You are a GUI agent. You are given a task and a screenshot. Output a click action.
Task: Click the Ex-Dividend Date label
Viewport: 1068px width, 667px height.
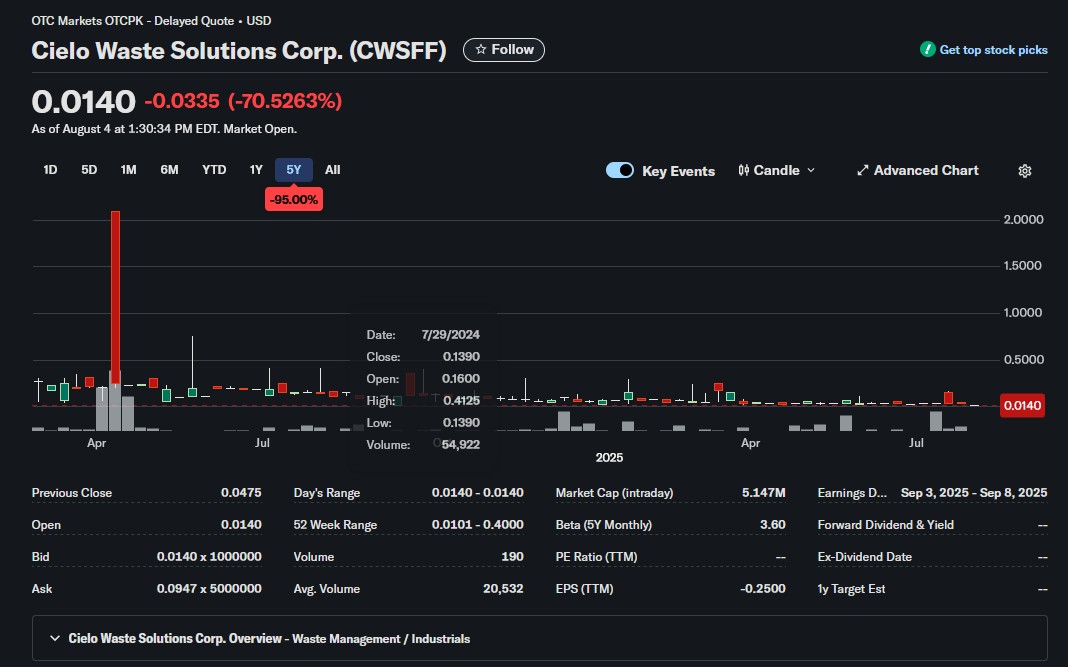click(864, 557)
